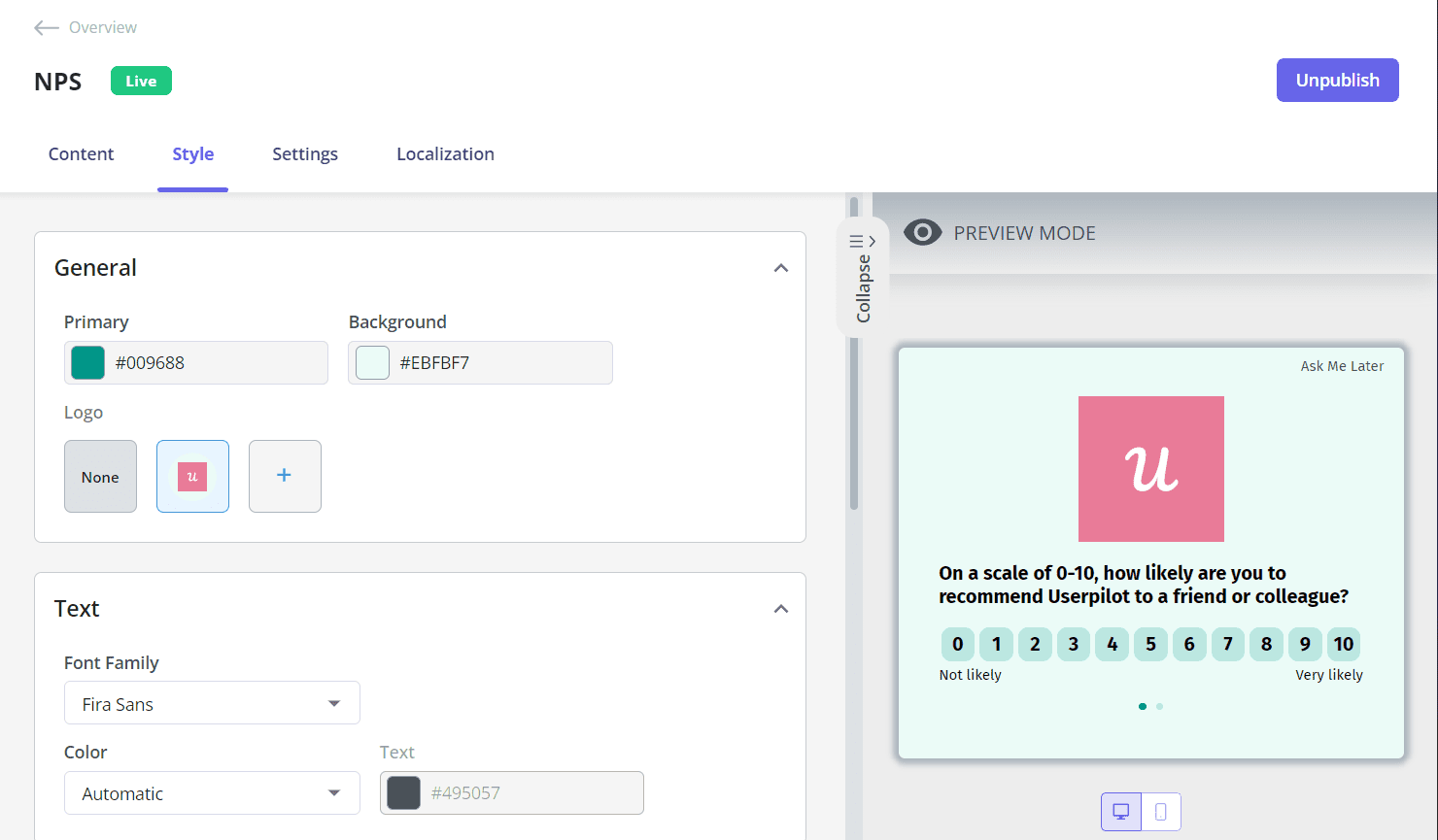
Task: Choose None for logo
Action: 100,476
